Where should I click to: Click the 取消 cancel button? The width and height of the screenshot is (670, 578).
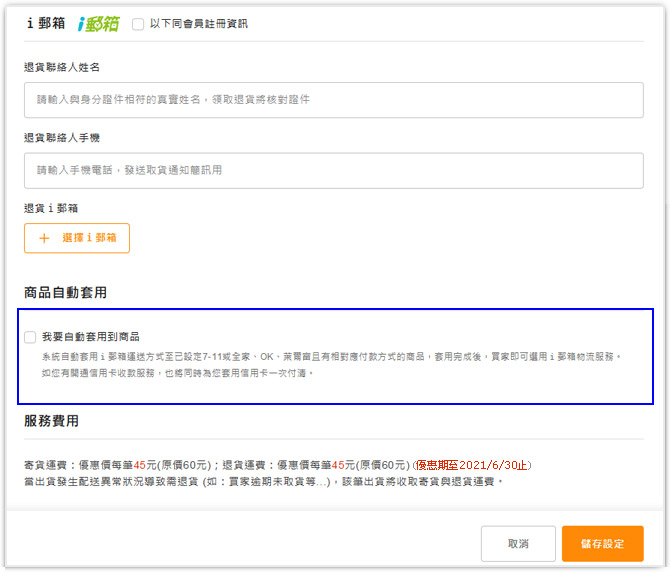[518, 543]
